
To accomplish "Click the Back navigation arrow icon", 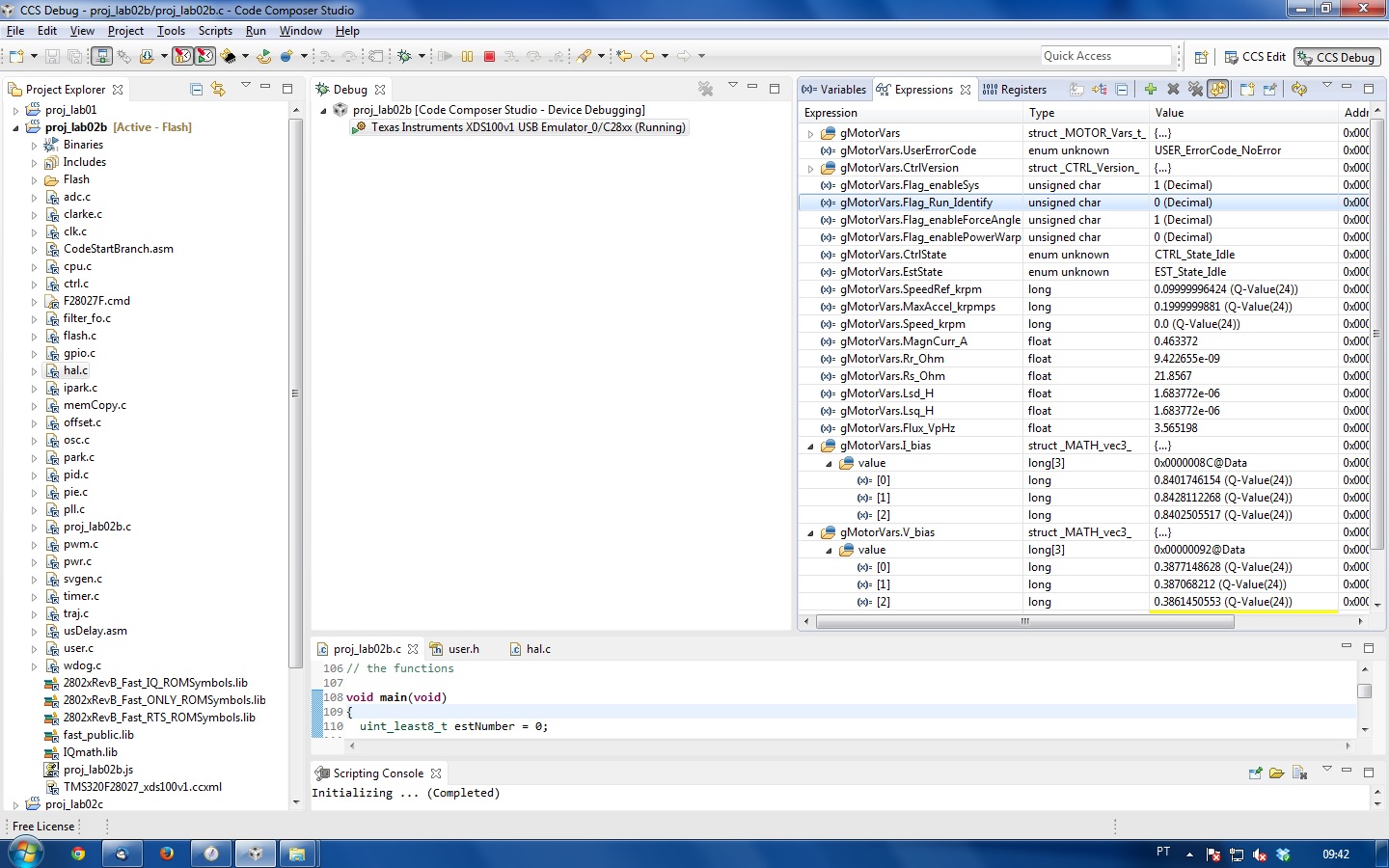I will click(646, 56).
